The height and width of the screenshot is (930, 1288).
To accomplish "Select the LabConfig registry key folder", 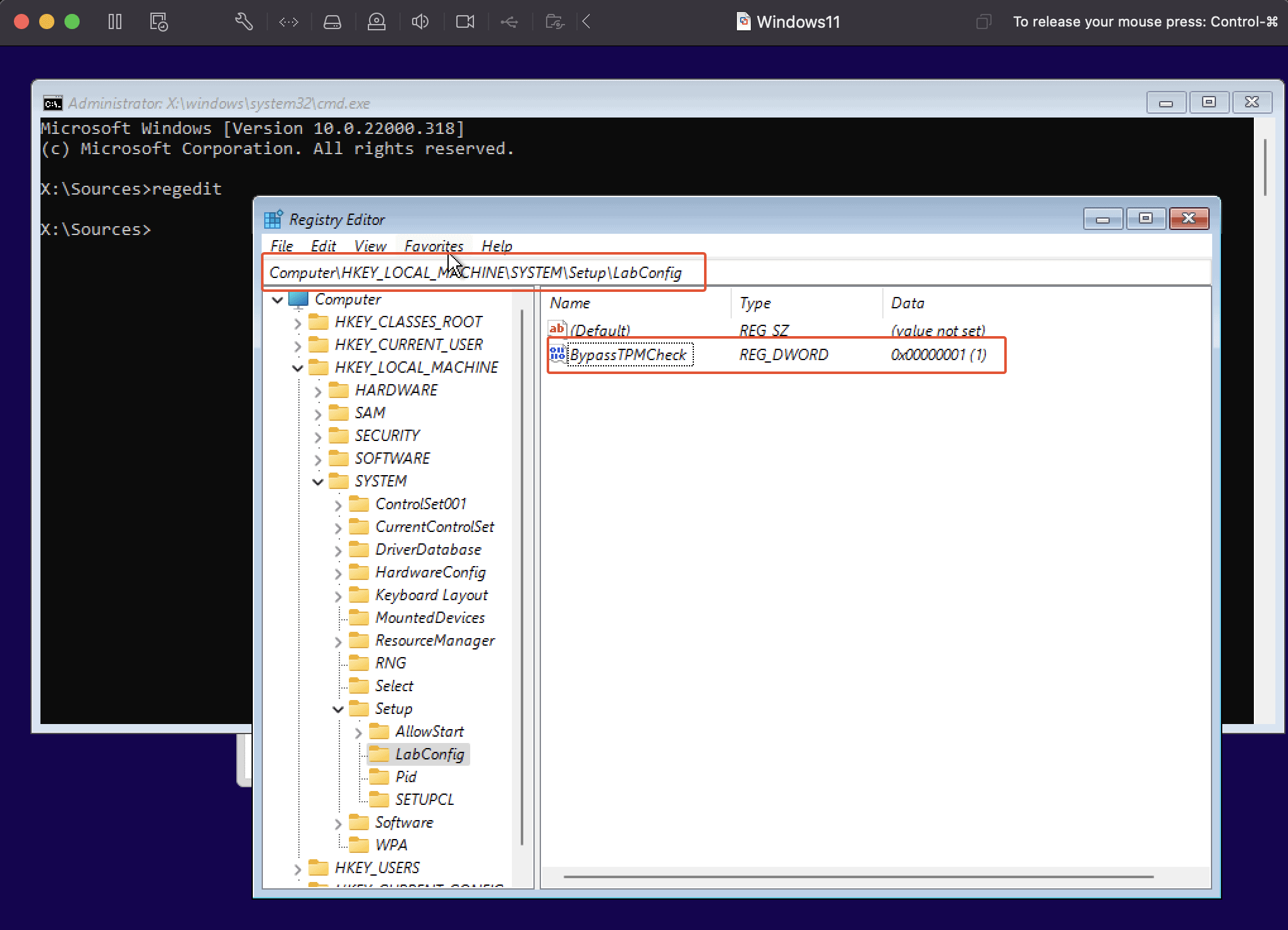I will 429,753.
